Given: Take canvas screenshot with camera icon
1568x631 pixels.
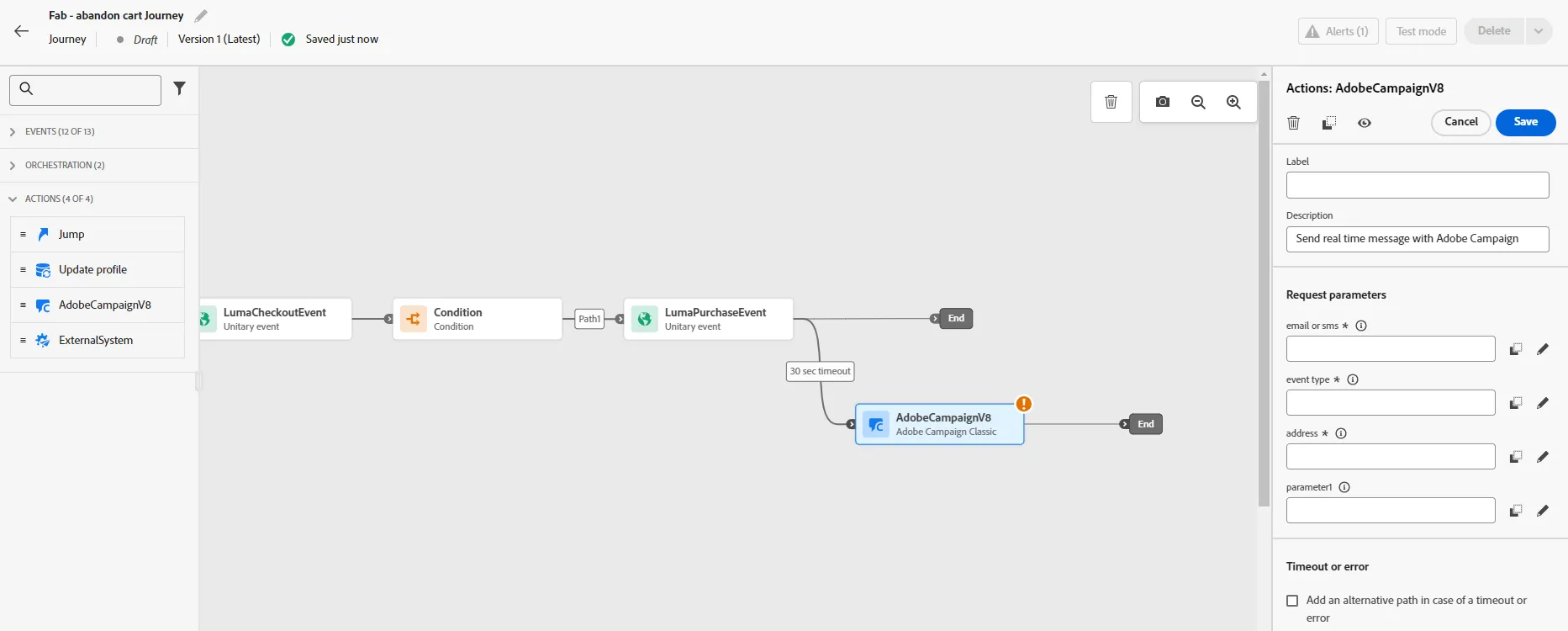Looking at the screenshot, I should coord(1163,102).
